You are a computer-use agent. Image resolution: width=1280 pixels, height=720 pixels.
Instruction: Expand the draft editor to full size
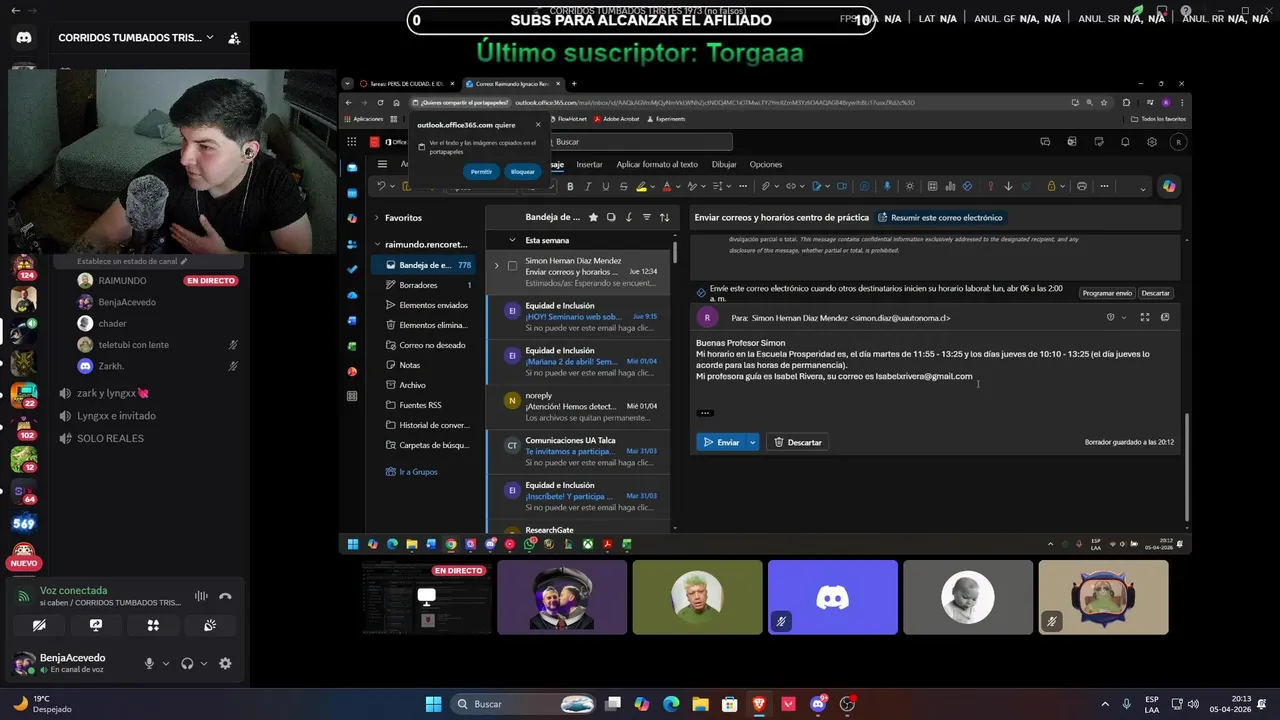click(1145, 317)
